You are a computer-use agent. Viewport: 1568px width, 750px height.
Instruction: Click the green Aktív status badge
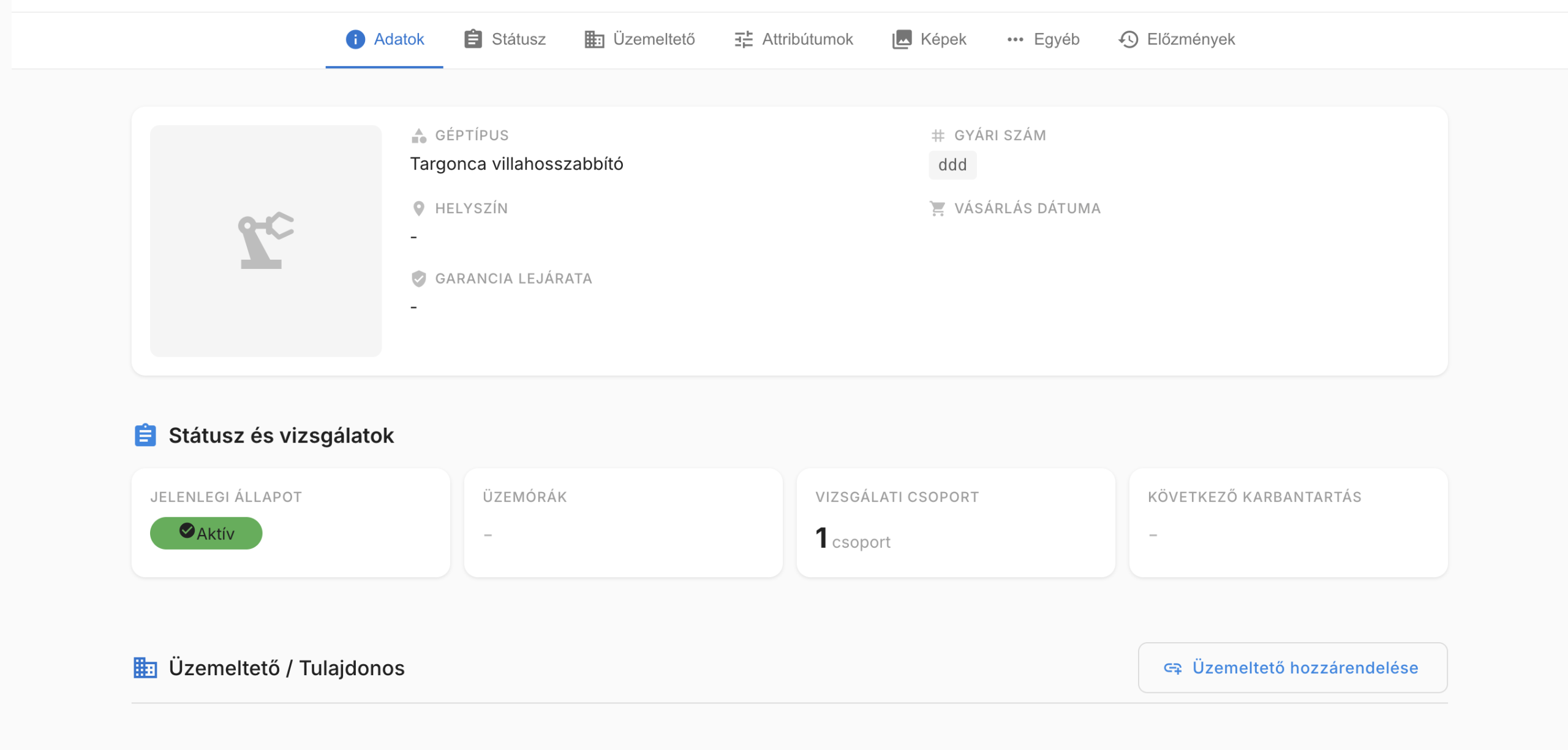point(206,533)
